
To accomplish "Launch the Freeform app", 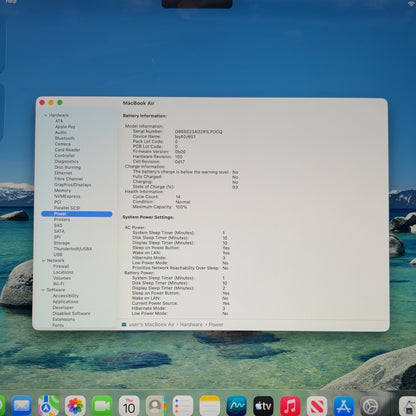I will (x=236, y=406).
